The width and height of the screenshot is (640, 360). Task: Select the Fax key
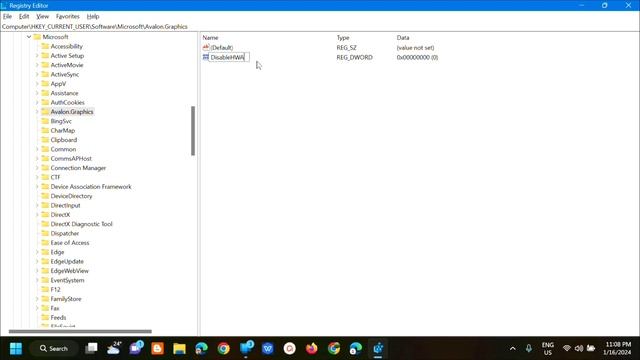tap(55, 308)
